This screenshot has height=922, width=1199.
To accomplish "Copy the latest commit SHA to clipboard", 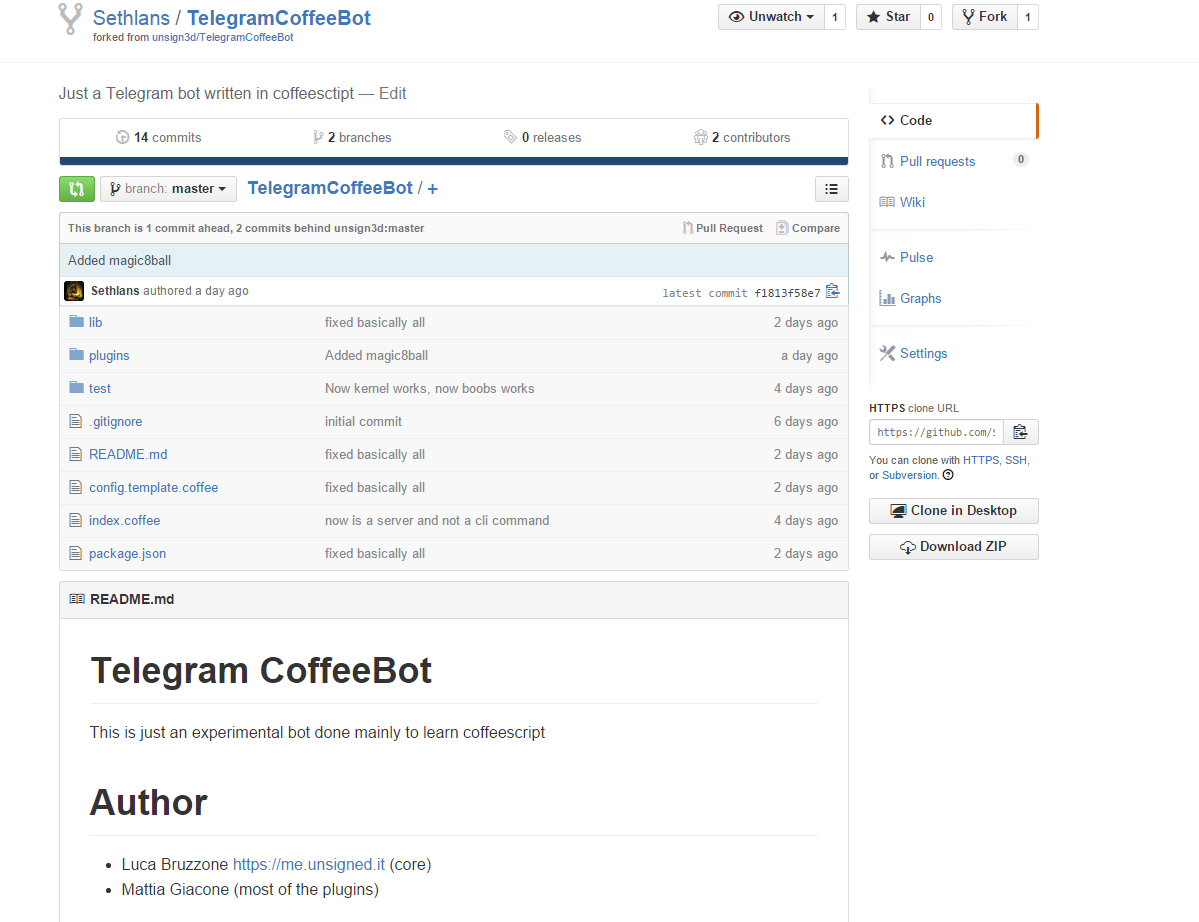I will pos(832,292).
